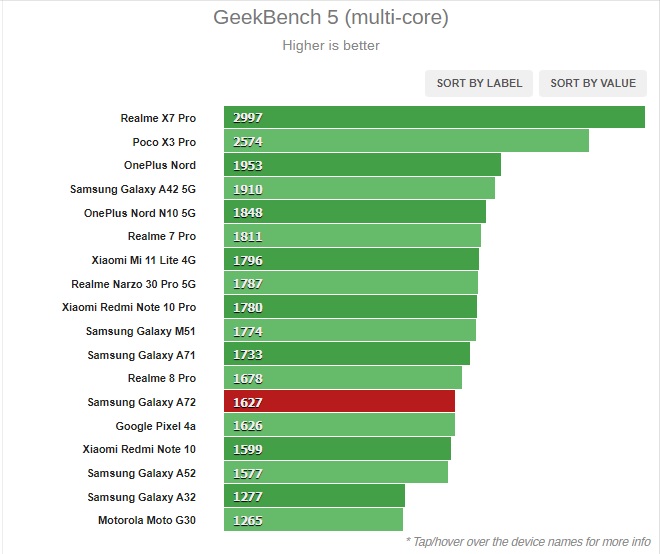The image size is (660, 554).
Task: Click the Samsung Galaxy A72 label
Action: (141, 402)
